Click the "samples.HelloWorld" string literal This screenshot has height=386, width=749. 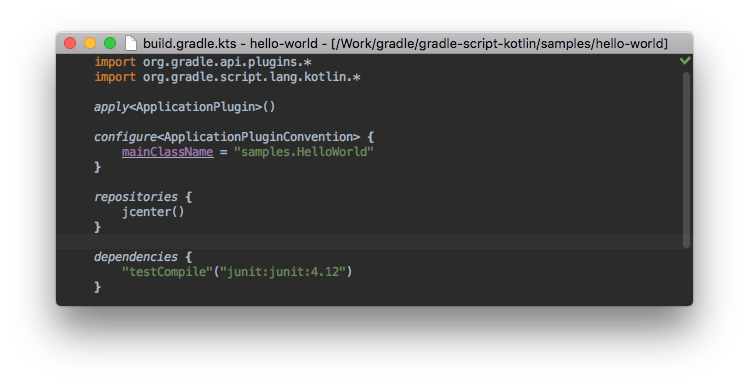303,152
